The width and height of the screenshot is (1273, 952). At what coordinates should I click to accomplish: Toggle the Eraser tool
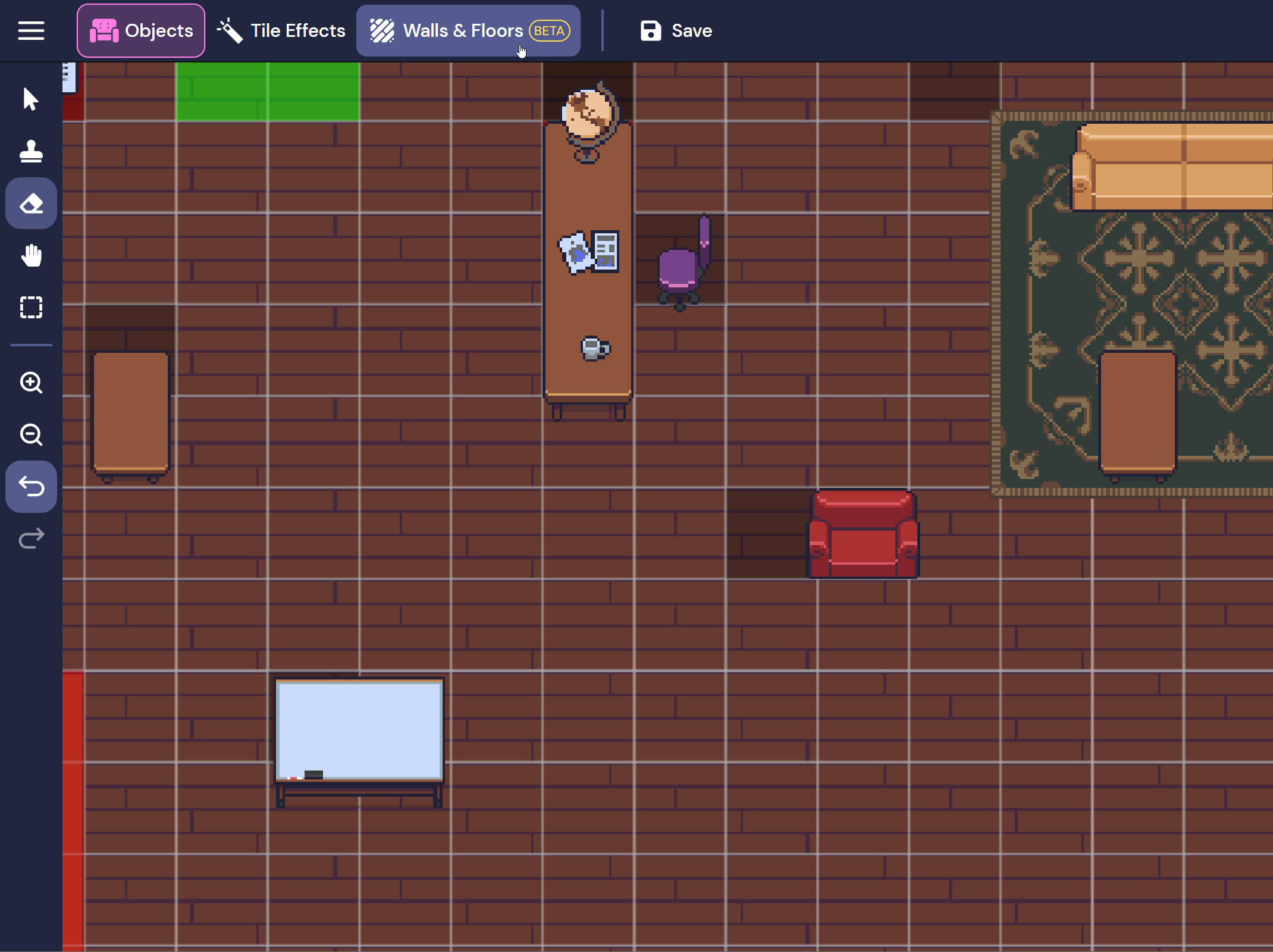click(31, 203)
